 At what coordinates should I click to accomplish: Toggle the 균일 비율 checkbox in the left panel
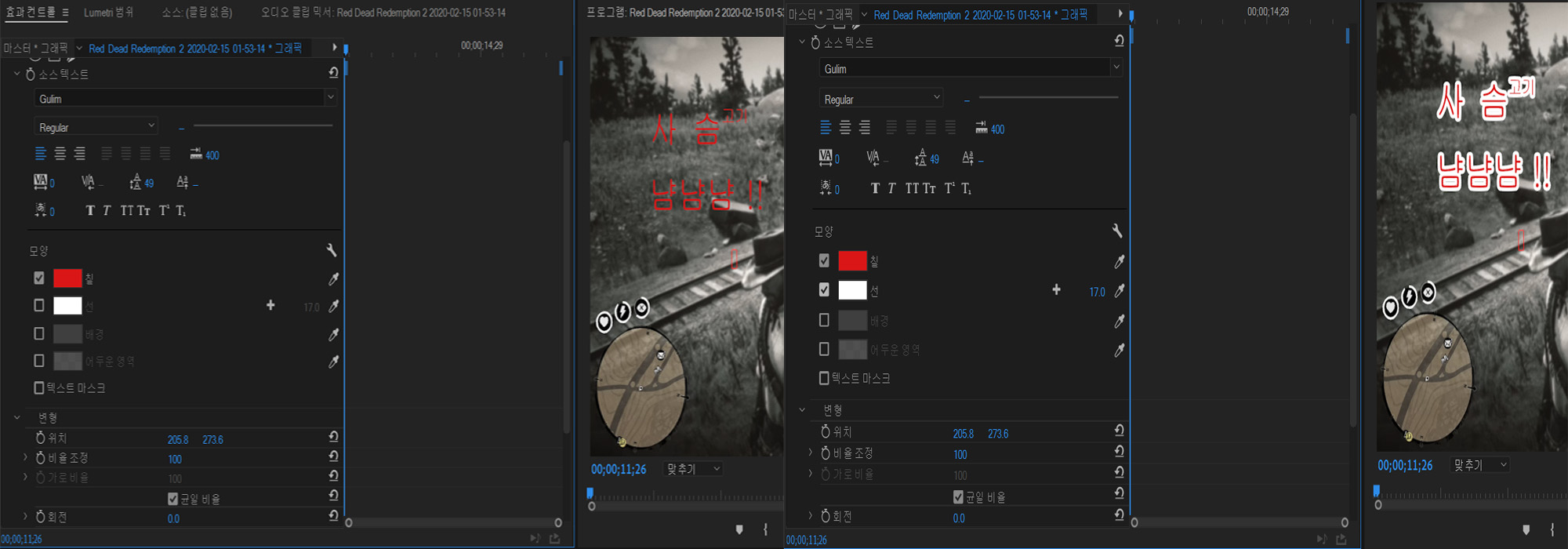[x=172, y=498]
